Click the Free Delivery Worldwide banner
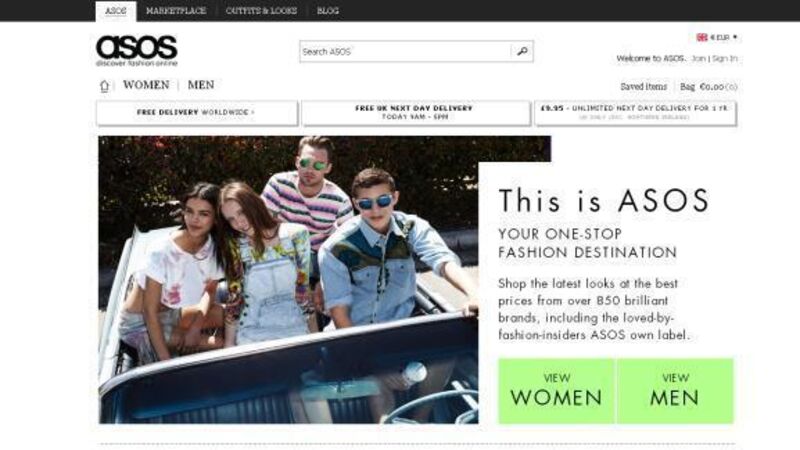 pyautogui.click(x=196, y=113)
